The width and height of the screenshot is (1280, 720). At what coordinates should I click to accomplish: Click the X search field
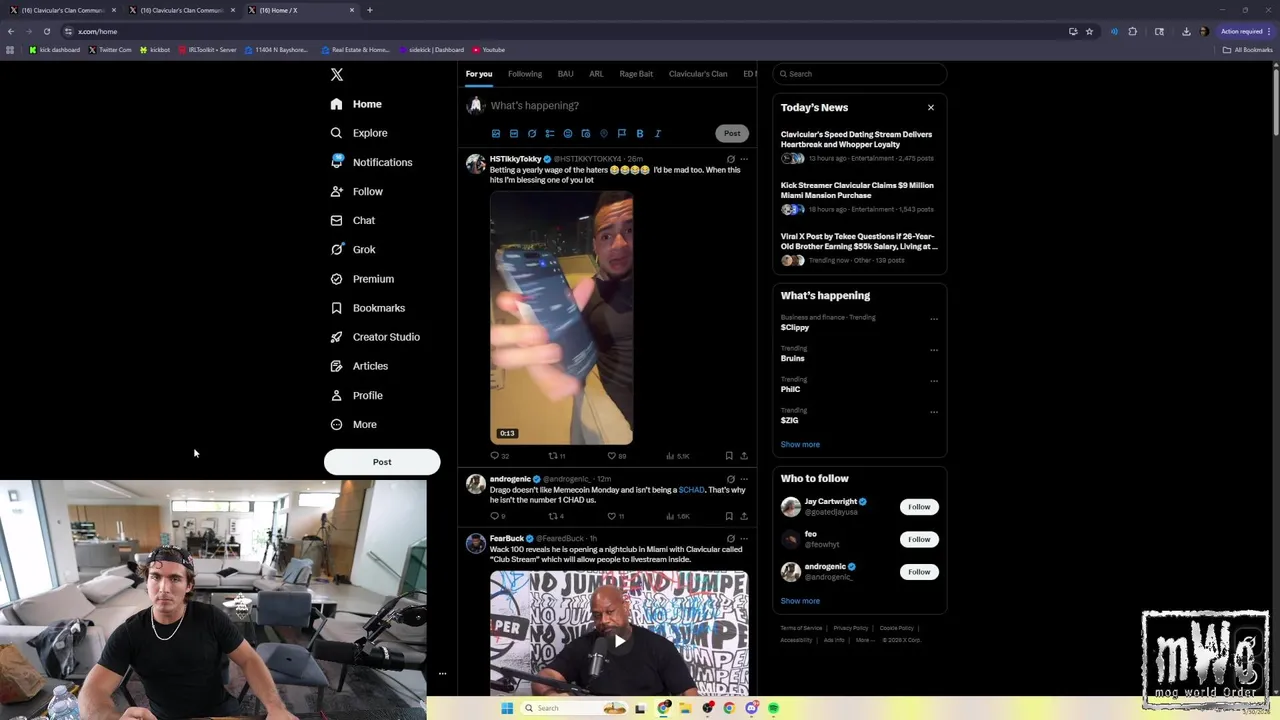tap(860, 74)
